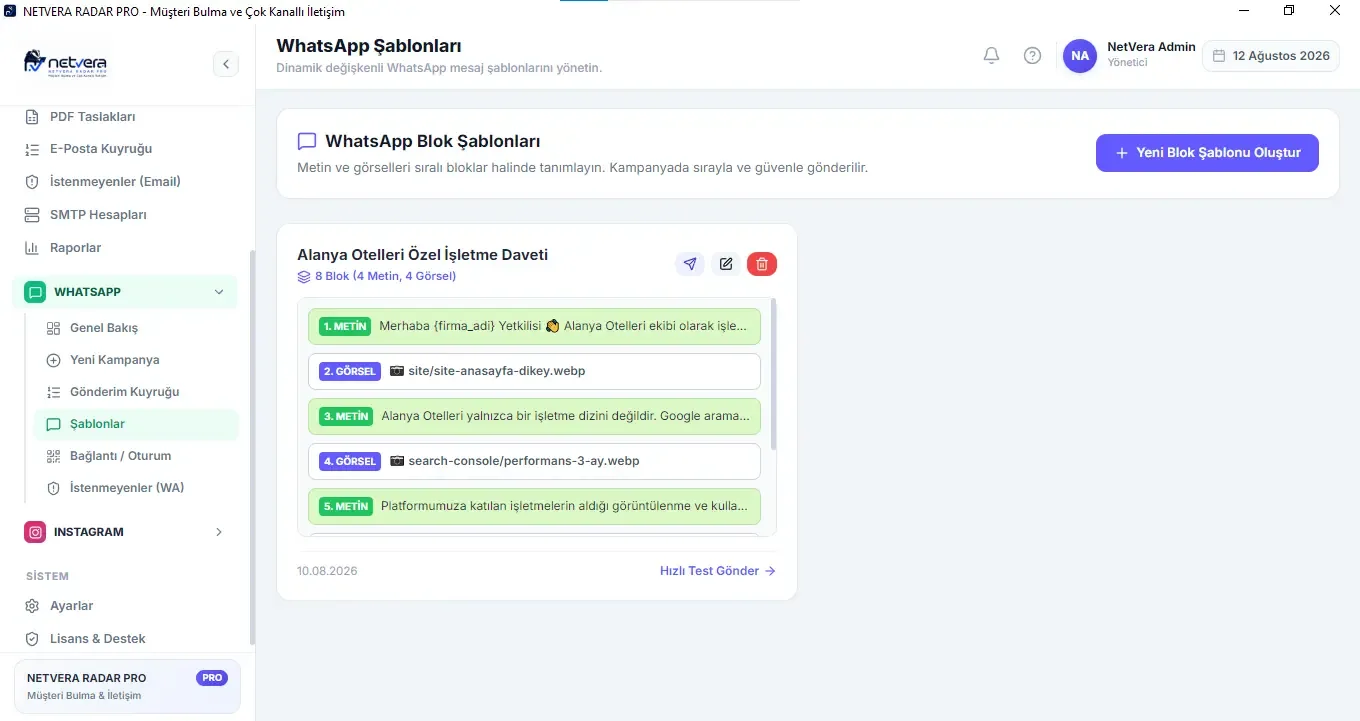The width and height of the screenshot is (1360, 721).
Task: Click the Lisans & Destek shield icon
Action: pyautogui.click(x=32, y=639)
